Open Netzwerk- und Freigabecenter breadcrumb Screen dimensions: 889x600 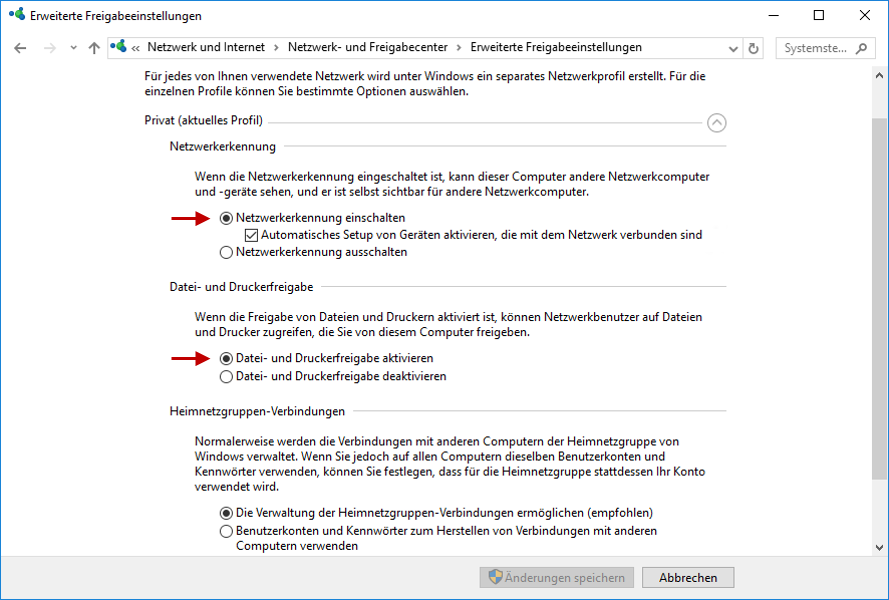367,47
